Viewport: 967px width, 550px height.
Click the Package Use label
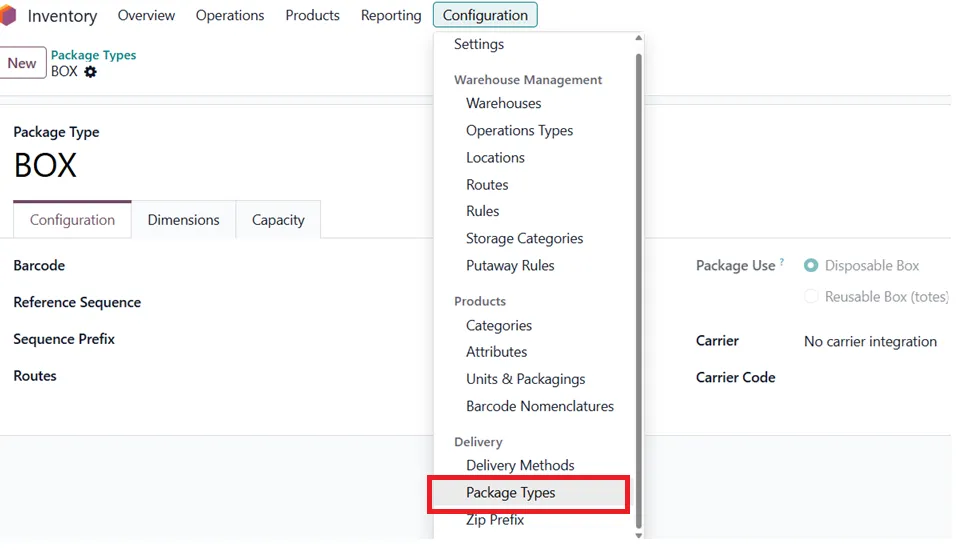coord(736,266)
